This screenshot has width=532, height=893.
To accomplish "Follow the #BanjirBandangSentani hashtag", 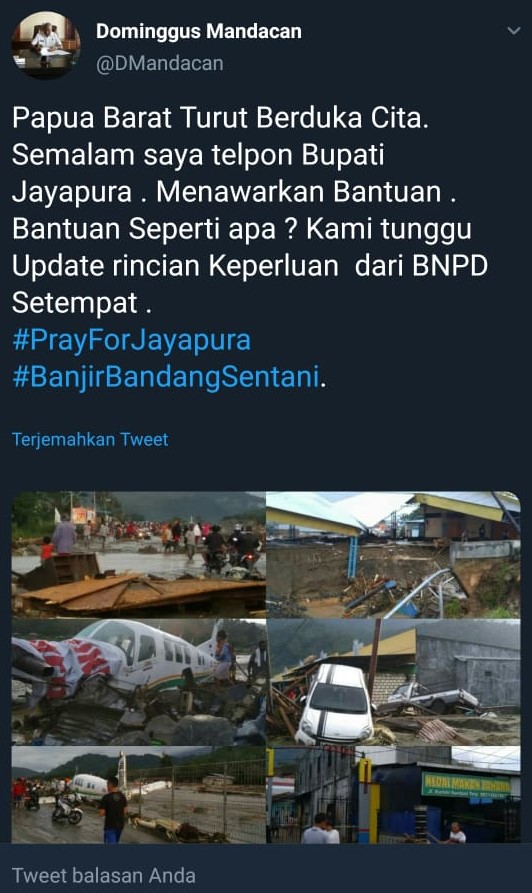I will click(x=166, y=377).
